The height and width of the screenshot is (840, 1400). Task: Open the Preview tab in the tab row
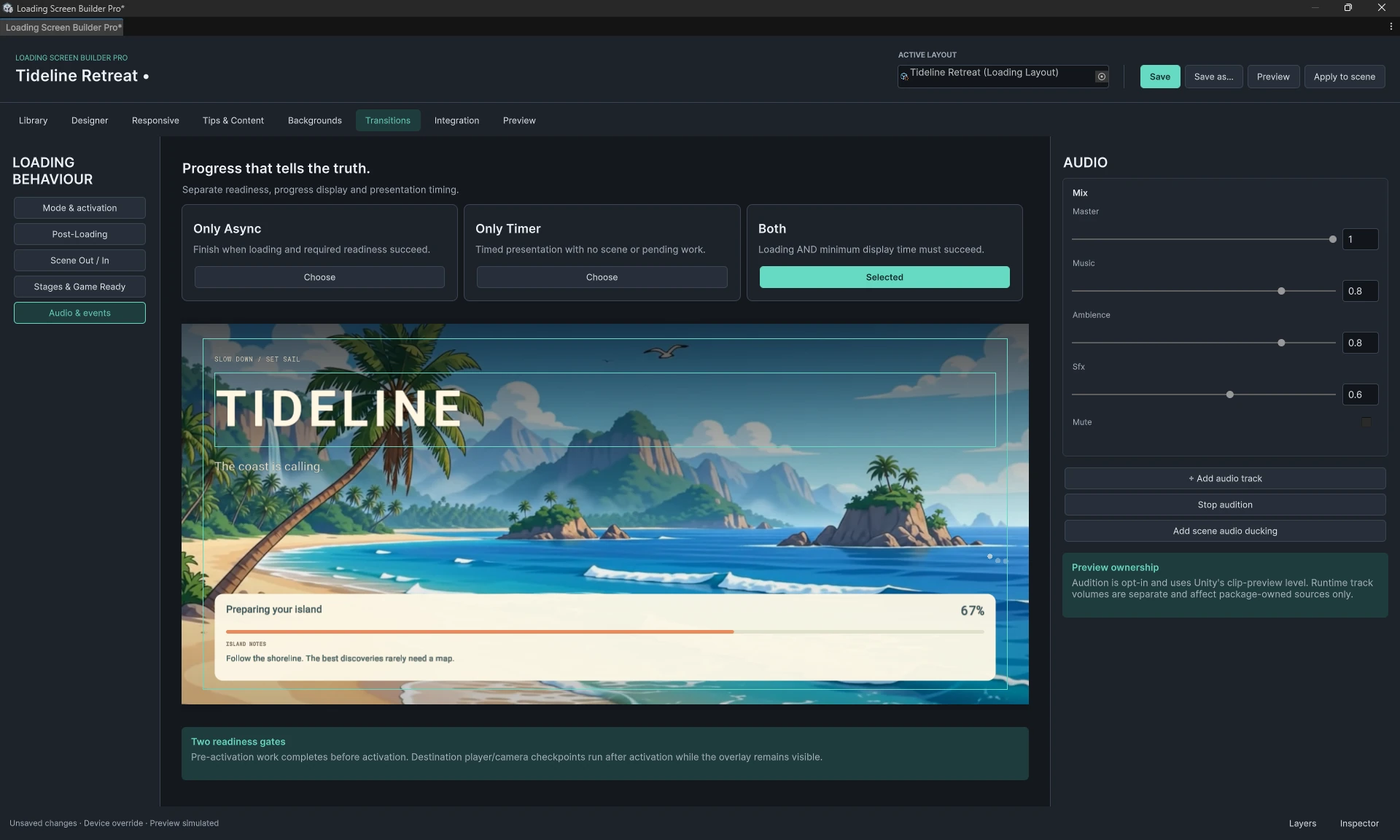pos(519,120)
